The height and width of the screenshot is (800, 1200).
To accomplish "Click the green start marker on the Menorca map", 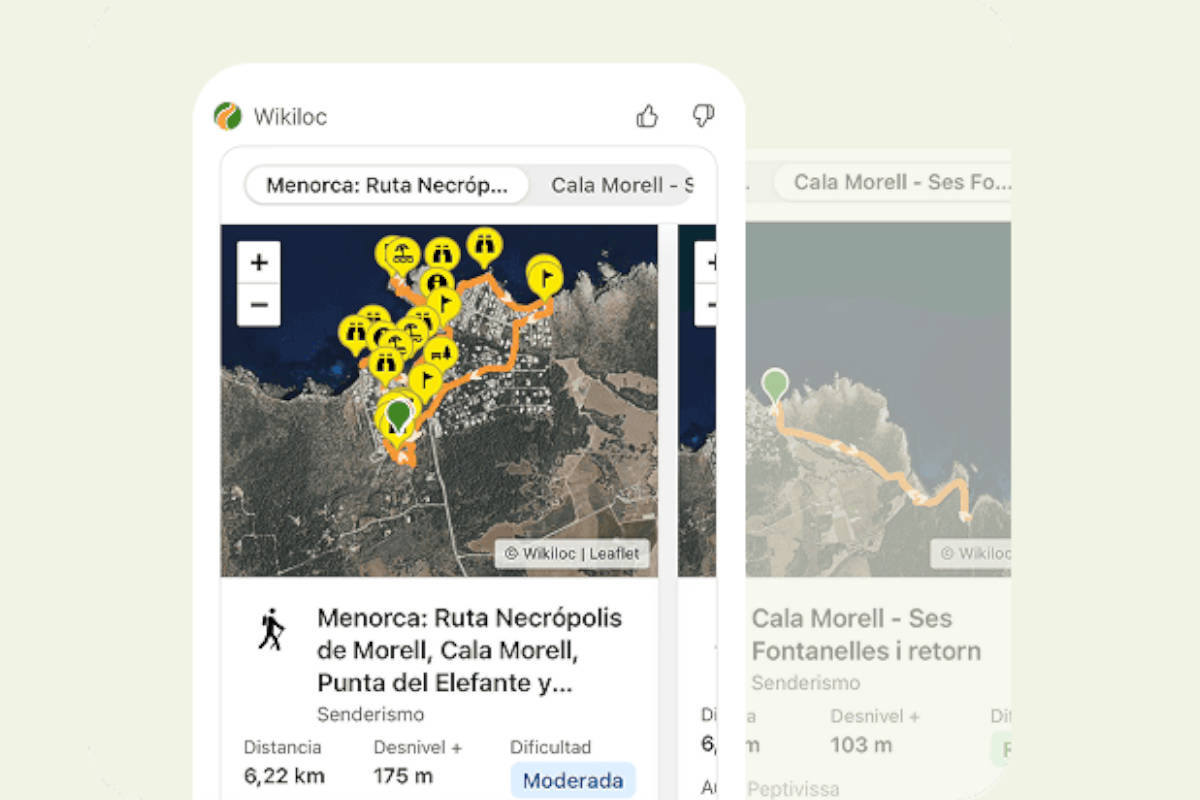I will [x=399, y=416].
